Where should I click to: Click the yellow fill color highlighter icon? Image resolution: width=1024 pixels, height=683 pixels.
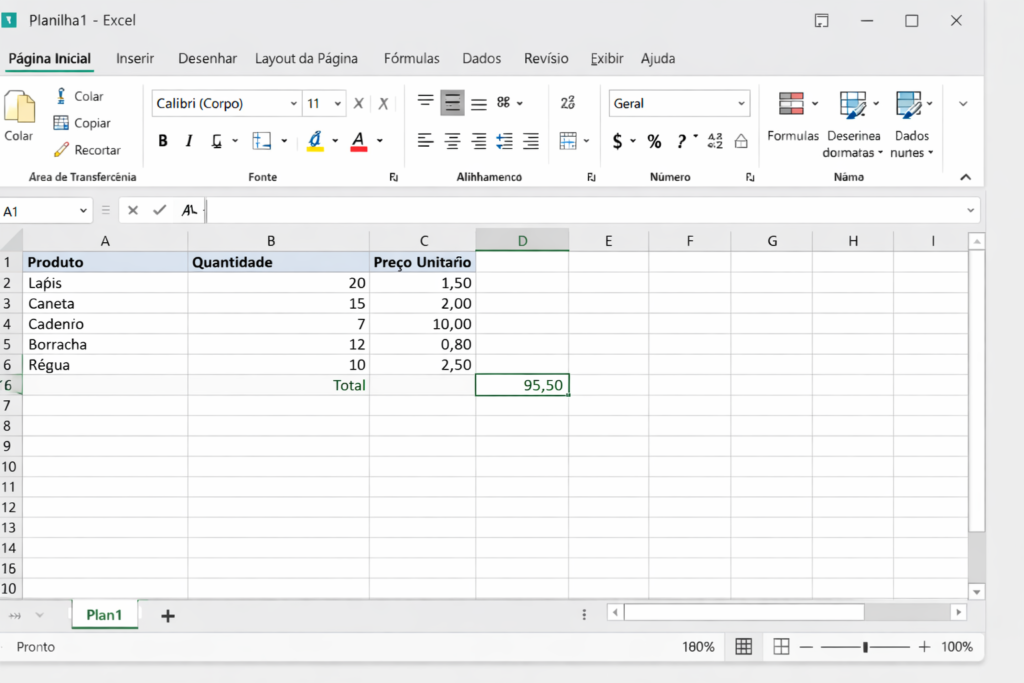[316, 141]
